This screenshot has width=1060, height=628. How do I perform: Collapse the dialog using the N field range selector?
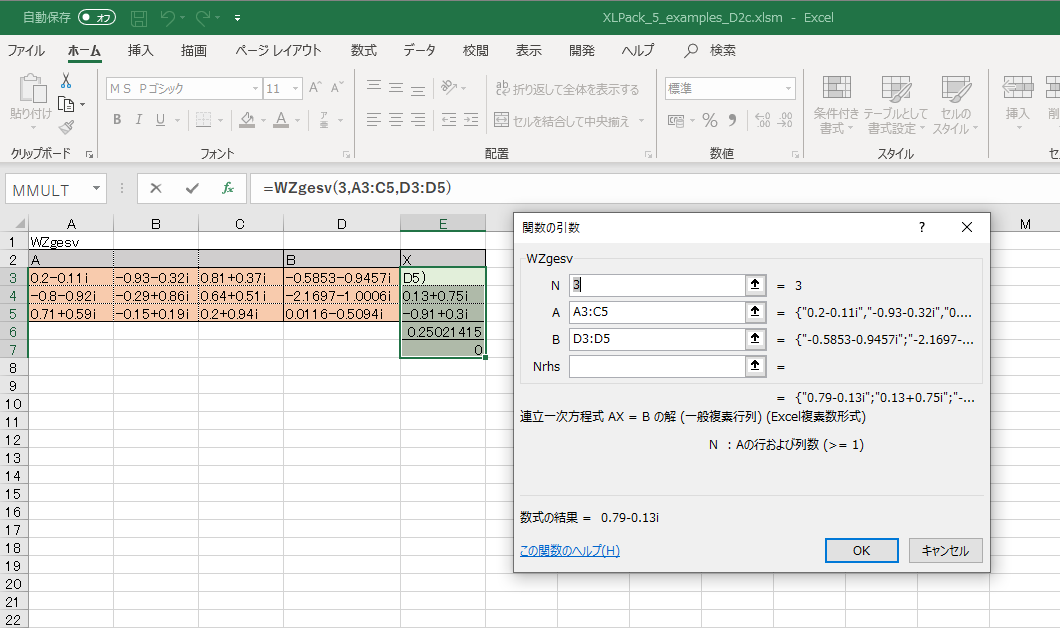point(755,286)
